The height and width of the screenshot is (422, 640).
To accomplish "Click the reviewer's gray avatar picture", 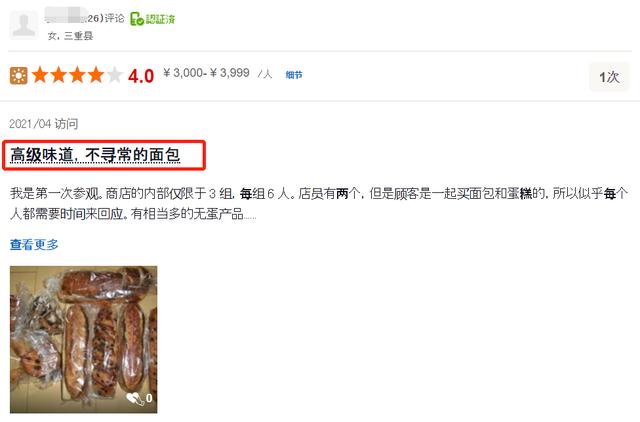I will pos(24,25).
